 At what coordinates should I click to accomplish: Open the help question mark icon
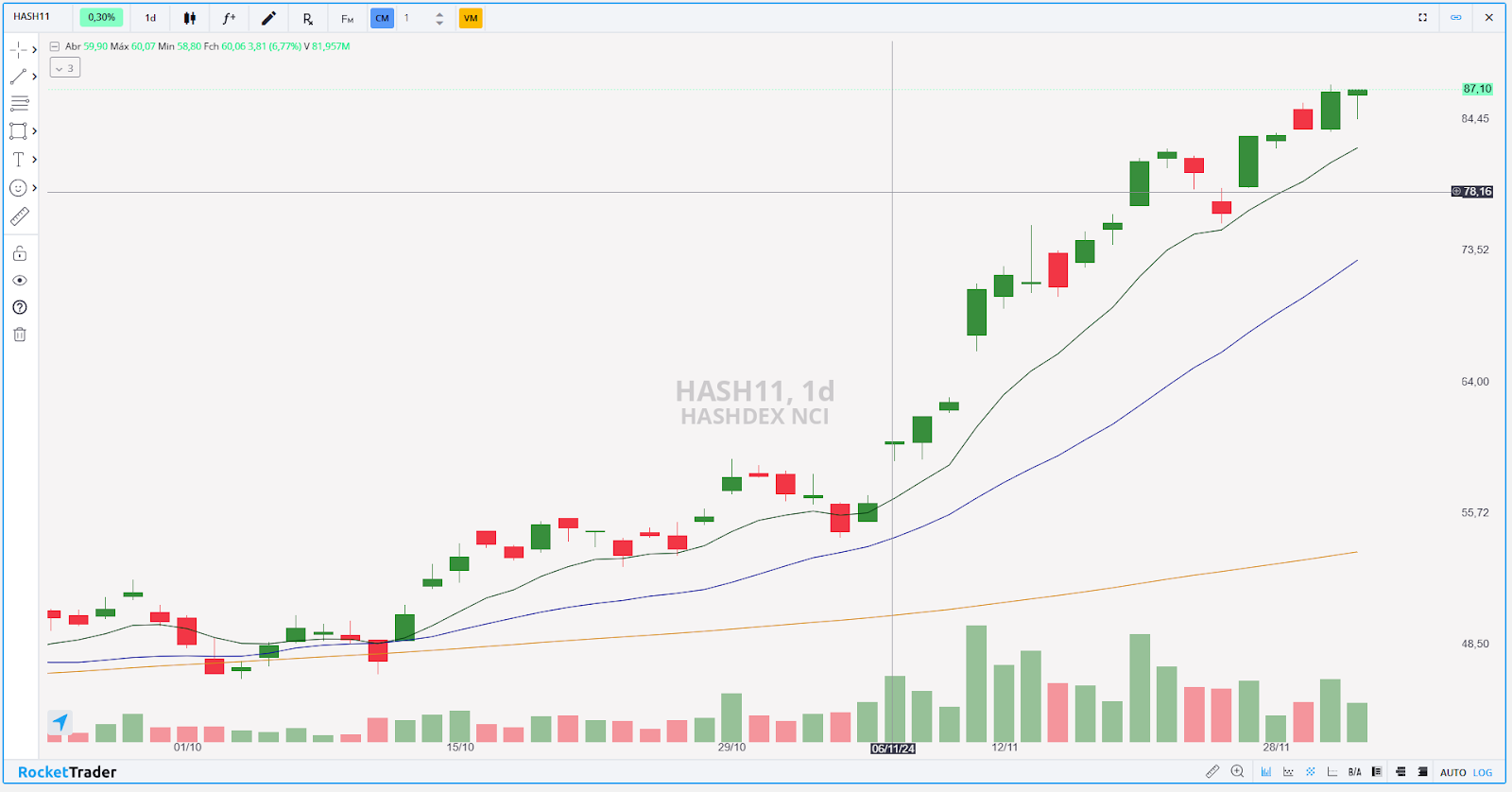tap(19, 307)
